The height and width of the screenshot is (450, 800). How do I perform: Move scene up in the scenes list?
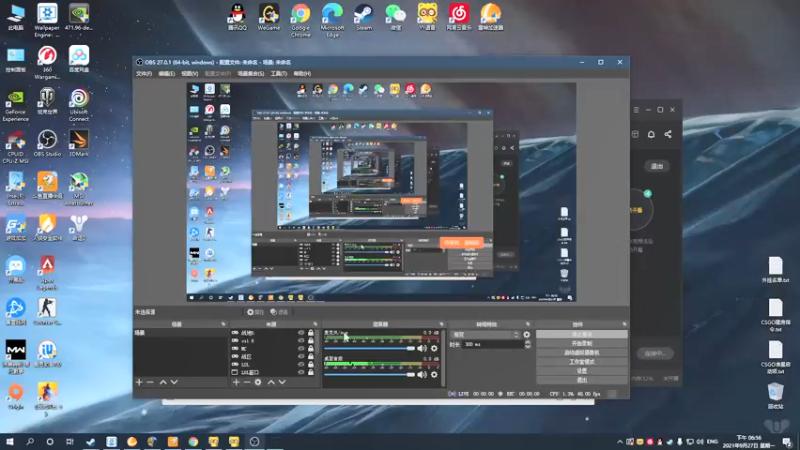pos(163,382)
